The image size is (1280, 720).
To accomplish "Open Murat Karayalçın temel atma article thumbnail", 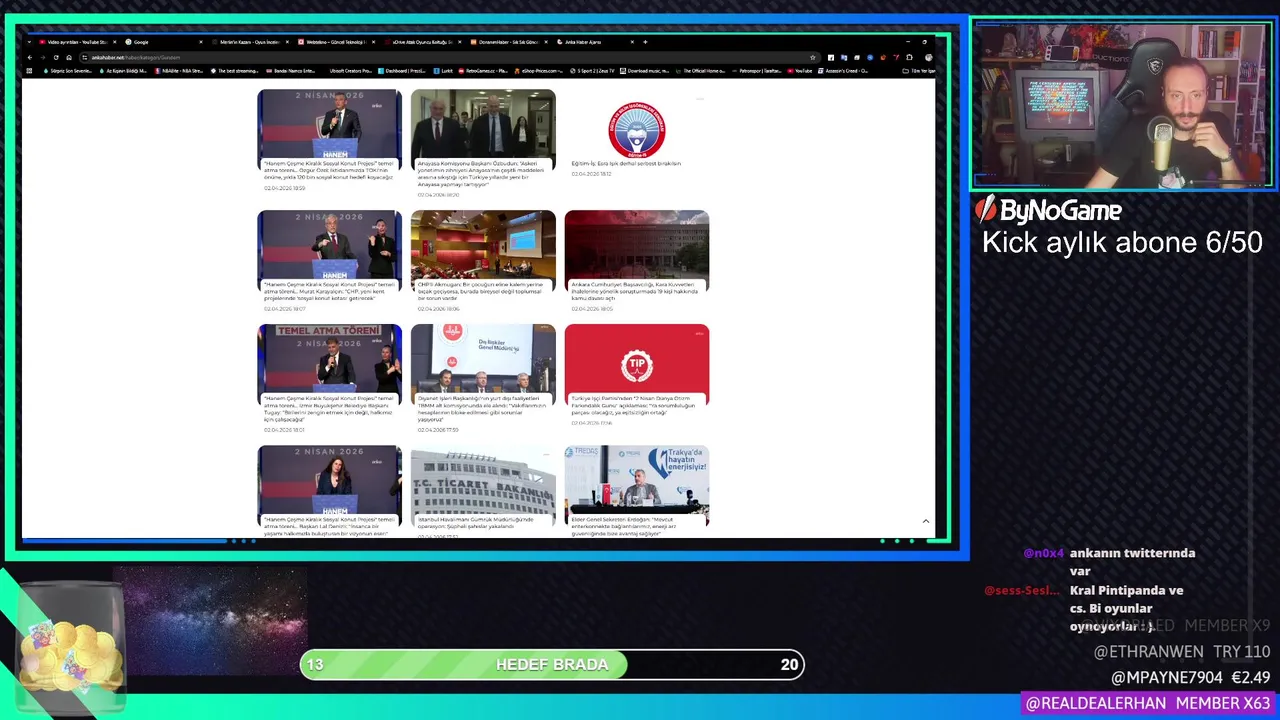I will pyautogui.click(x=329, y=244).
